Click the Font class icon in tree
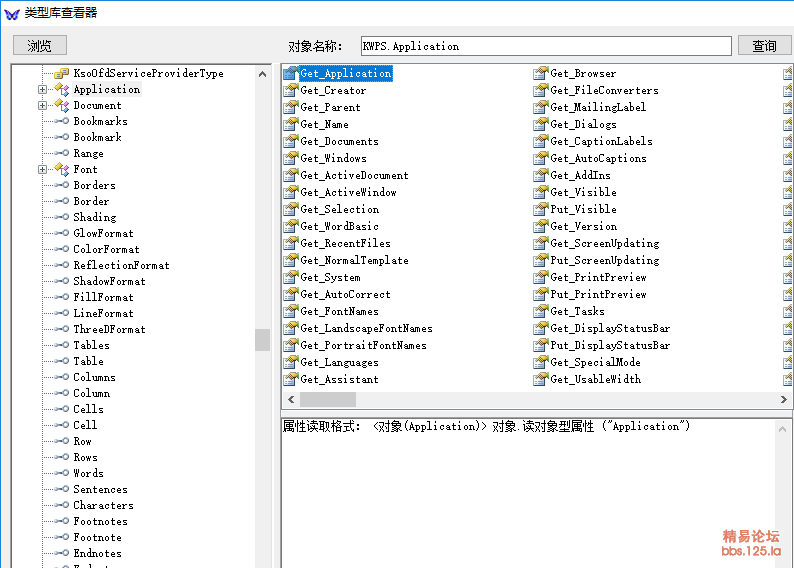 62,169
